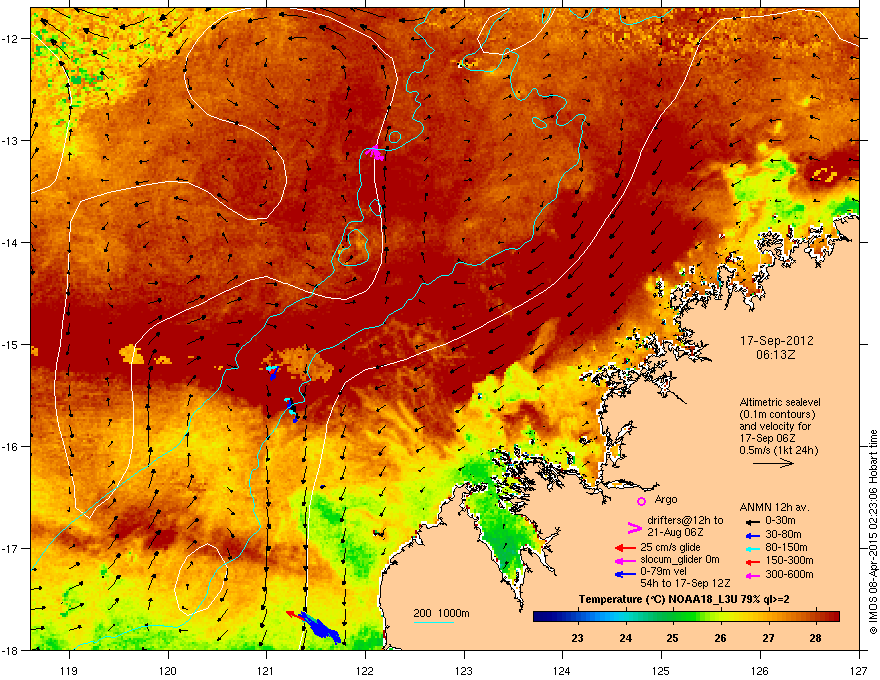Click the Altimetric sealevel caption

pos(779,426)
